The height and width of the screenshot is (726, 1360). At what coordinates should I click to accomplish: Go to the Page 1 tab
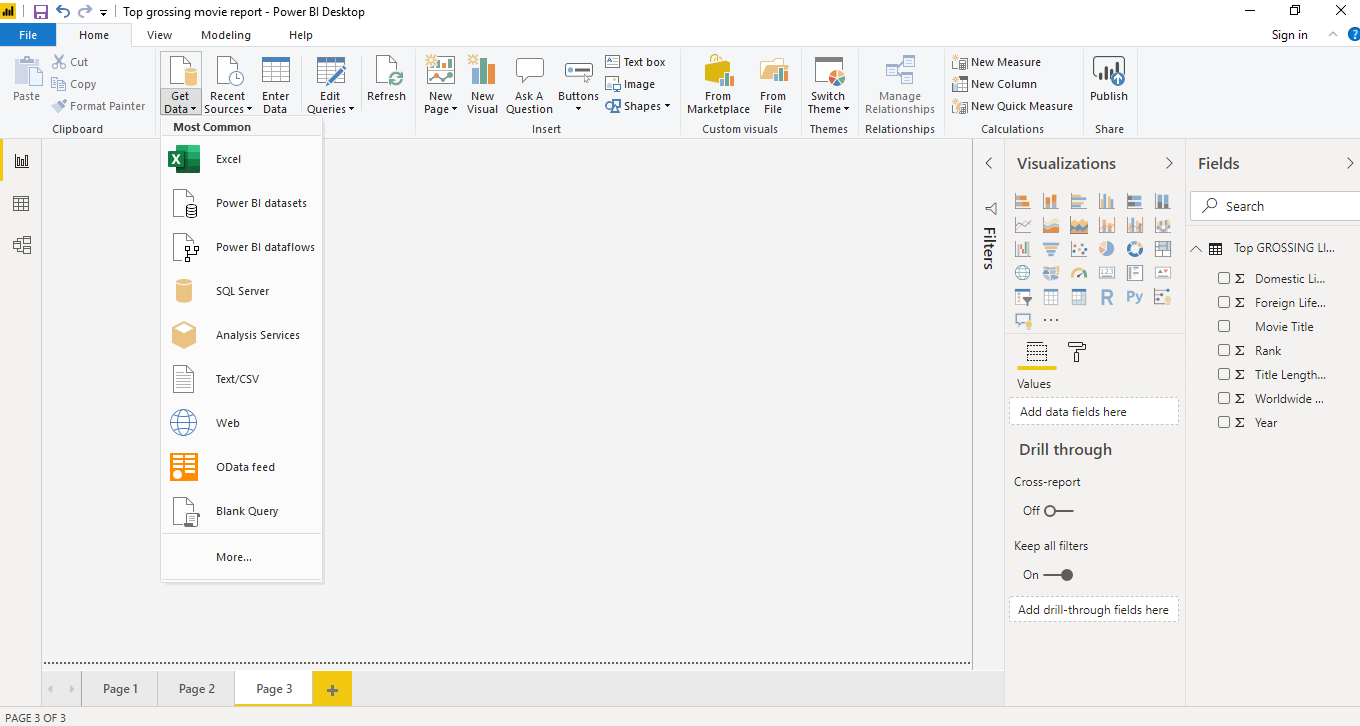coord(120,688)
